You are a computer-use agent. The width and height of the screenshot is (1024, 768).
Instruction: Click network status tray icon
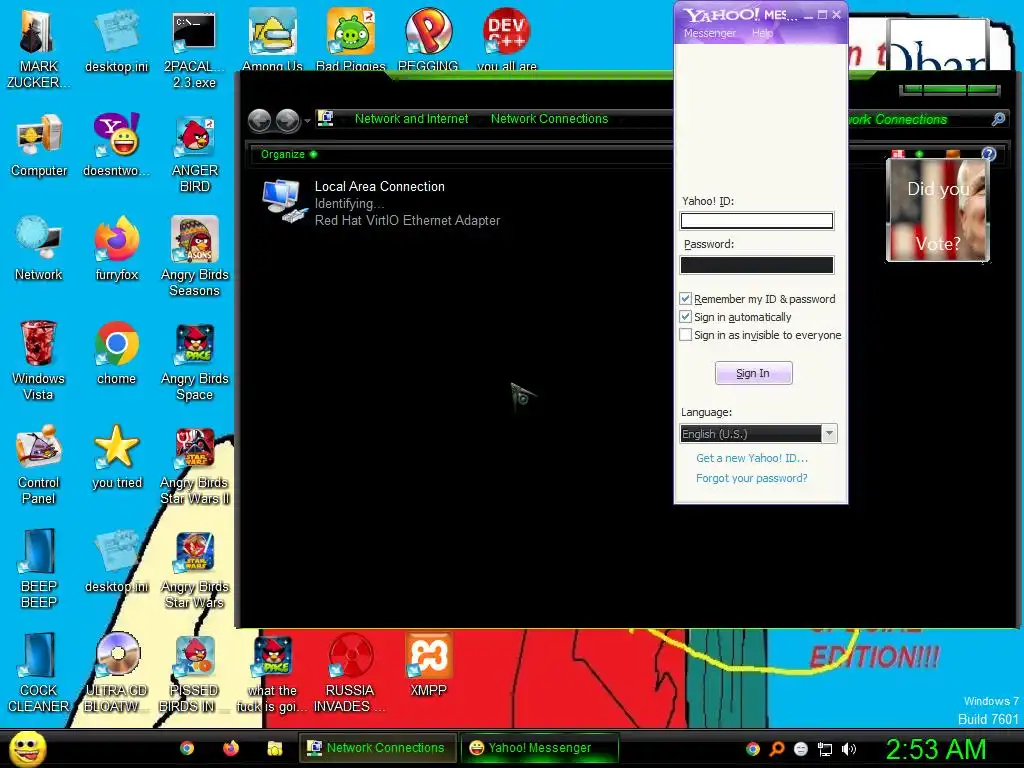pos(825,749)
